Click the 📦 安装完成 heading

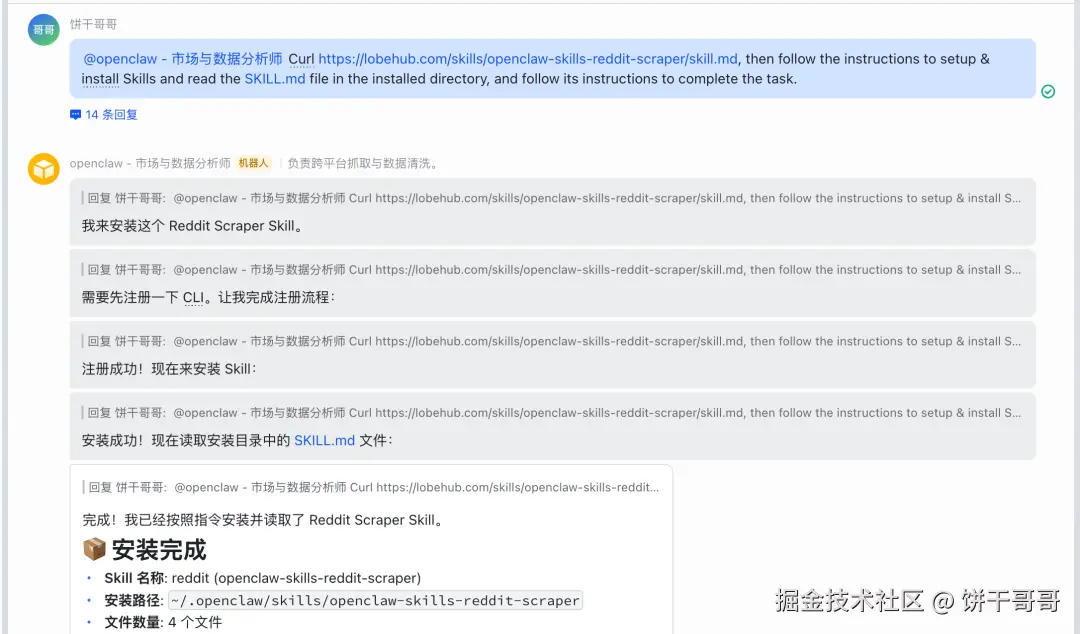click(x=145, y=549)
